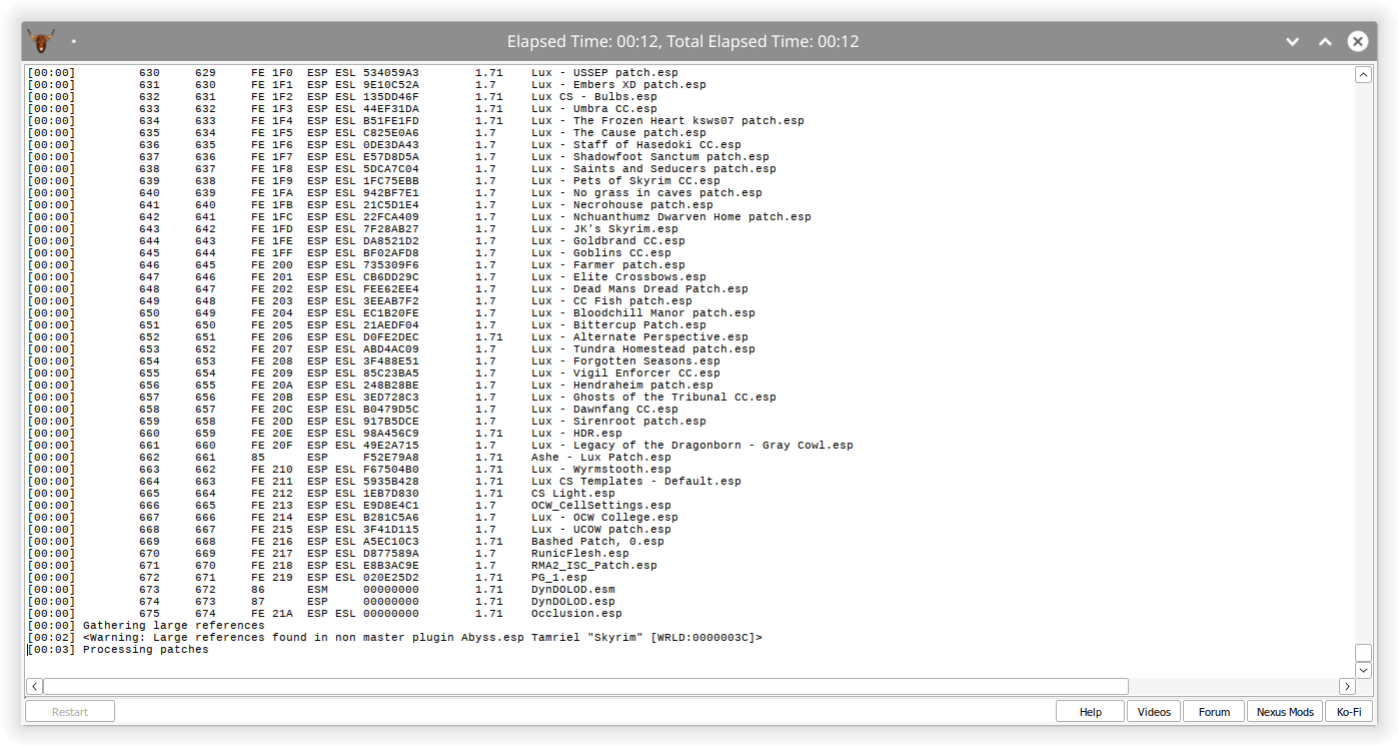Open the Ko-Fi button
Screen dimensions: 1398x746
point(1349,712)
